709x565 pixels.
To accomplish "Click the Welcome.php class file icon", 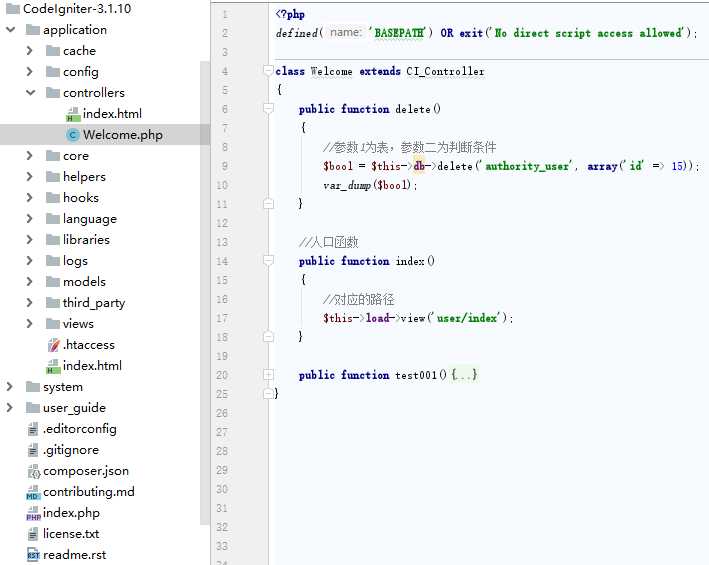I will [x=73, y=135].
